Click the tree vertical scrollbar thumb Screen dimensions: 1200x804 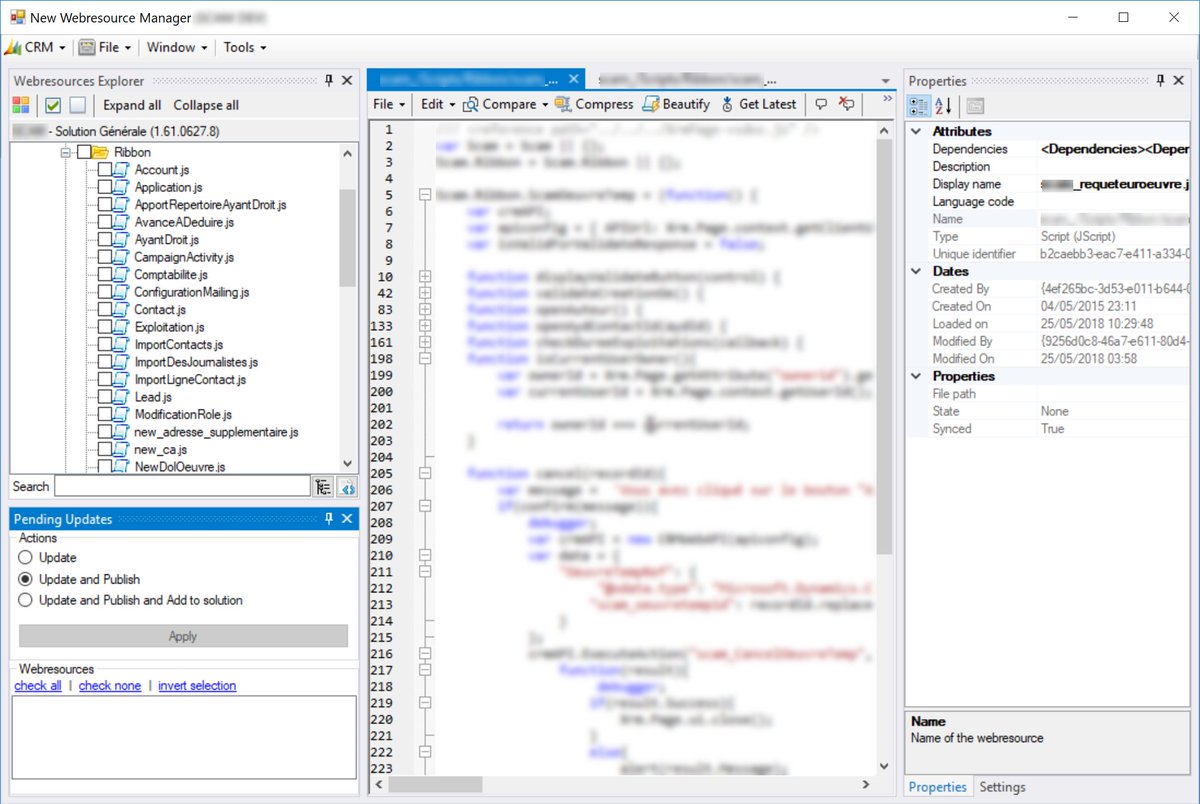348,238
